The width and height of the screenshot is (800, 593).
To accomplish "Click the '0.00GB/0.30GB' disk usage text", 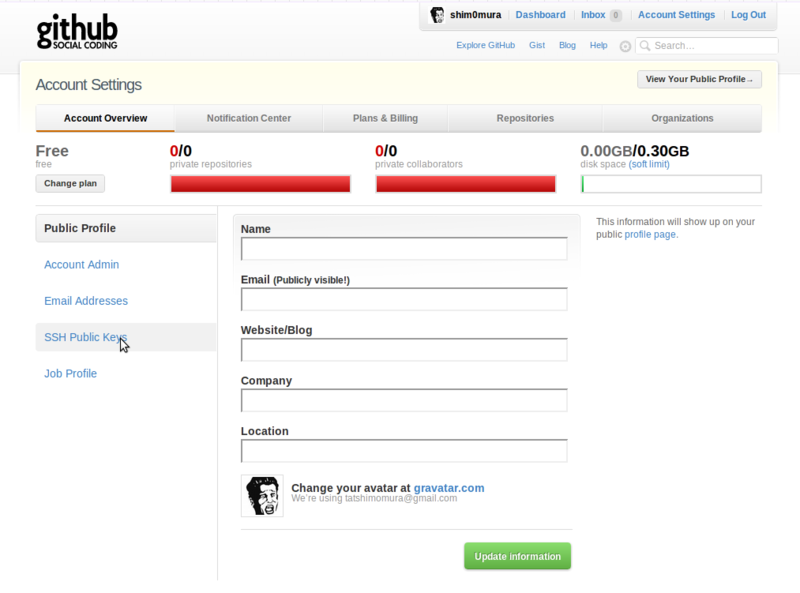I will [635, 151].
